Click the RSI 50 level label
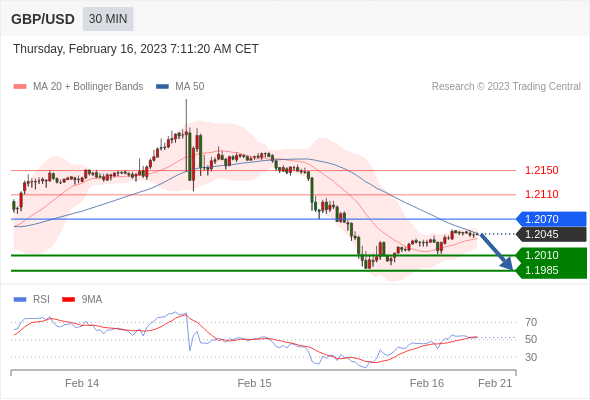590x400 pixels. 531,339
